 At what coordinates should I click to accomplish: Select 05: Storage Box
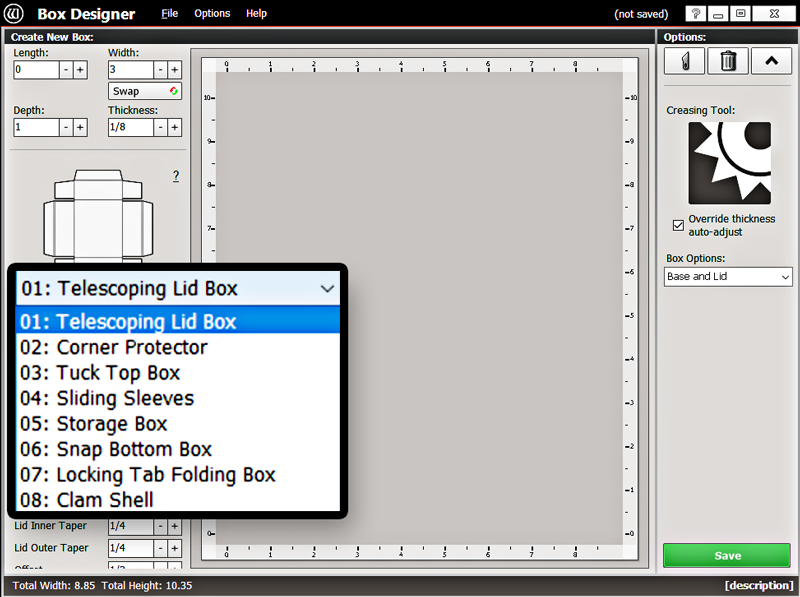[178, 424]
